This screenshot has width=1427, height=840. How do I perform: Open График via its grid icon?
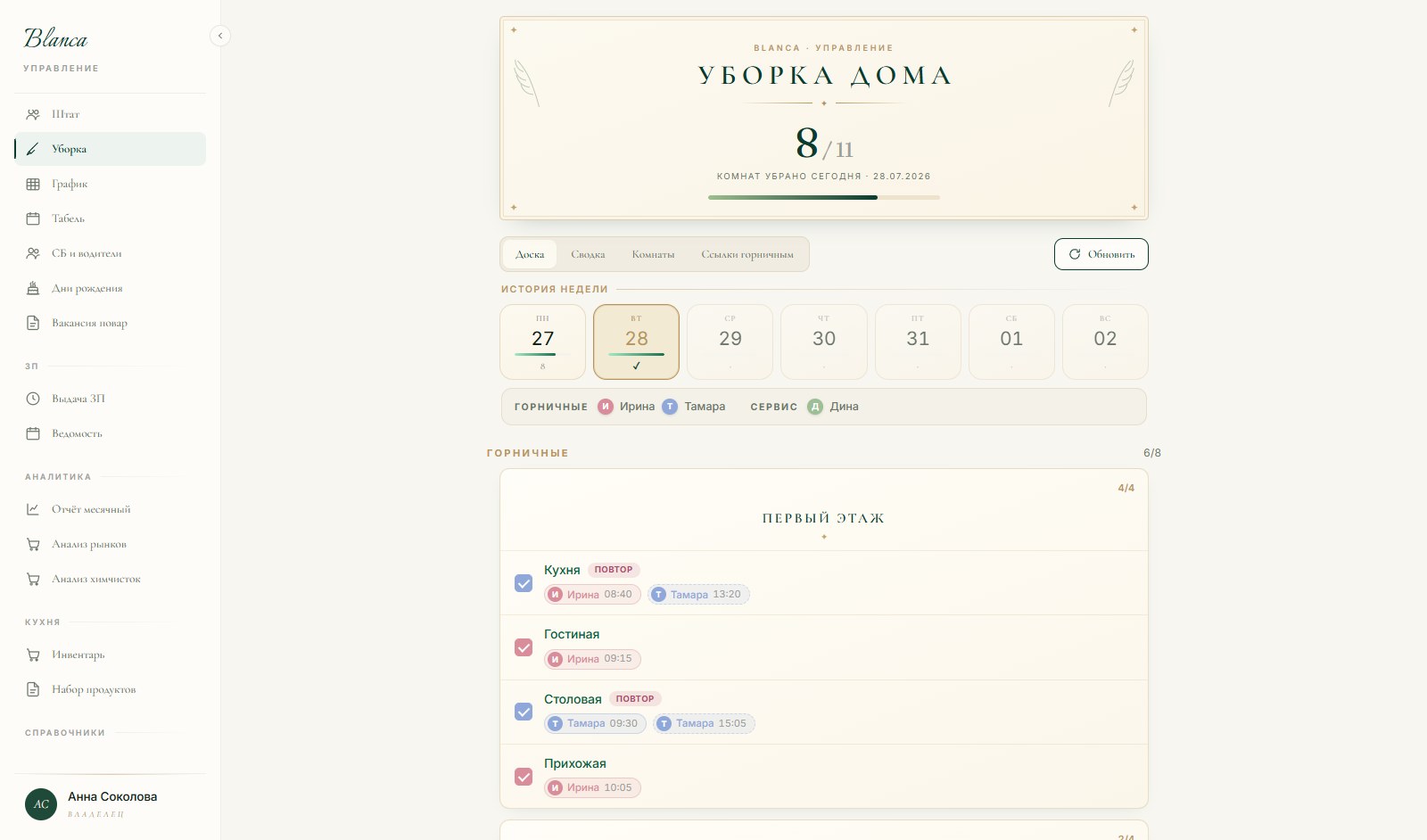click(x=33, y=184)
